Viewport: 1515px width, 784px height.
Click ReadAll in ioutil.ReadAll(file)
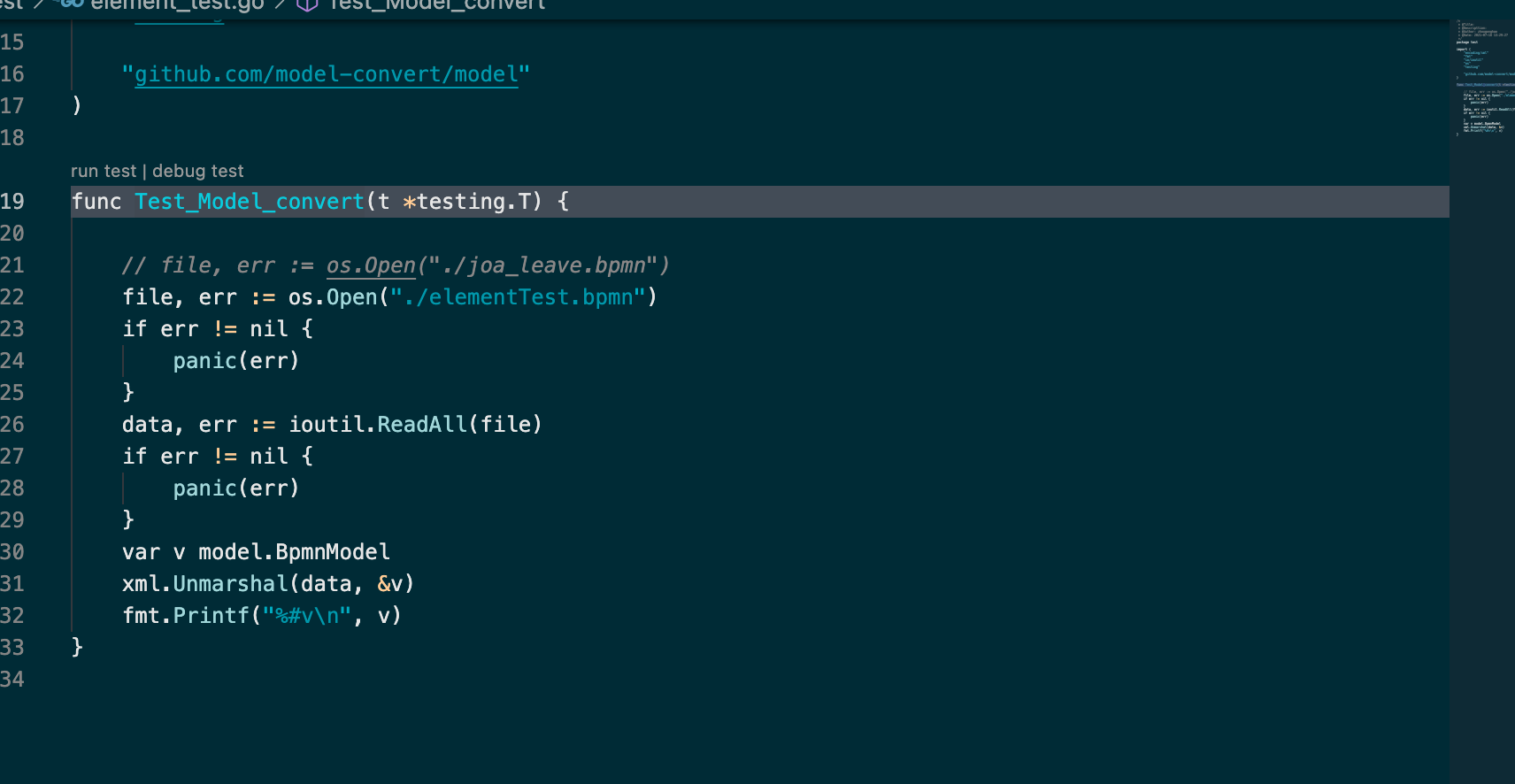coord(422,425)
